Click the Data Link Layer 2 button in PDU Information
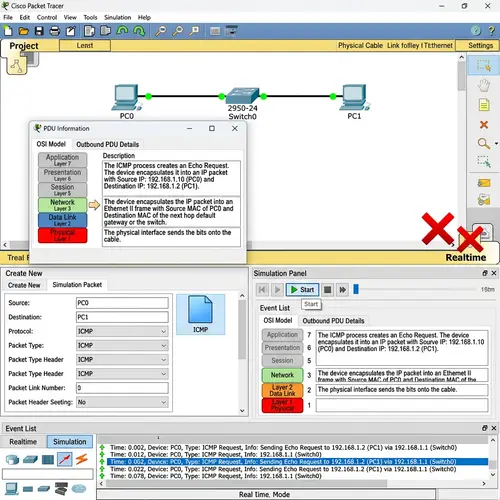The height and width of the screenshot is (500, 500). coord(62,220)
